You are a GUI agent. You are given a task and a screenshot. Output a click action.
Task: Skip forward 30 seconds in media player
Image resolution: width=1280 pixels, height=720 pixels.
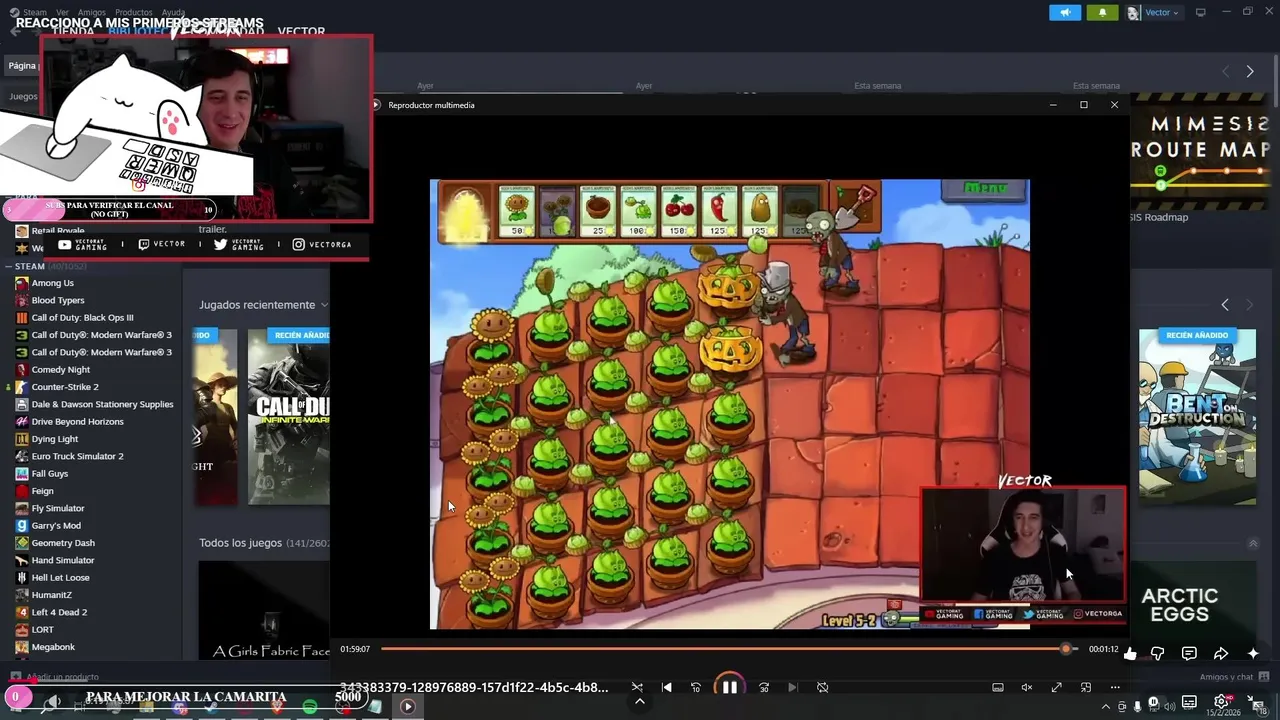(x=764, y=687)
